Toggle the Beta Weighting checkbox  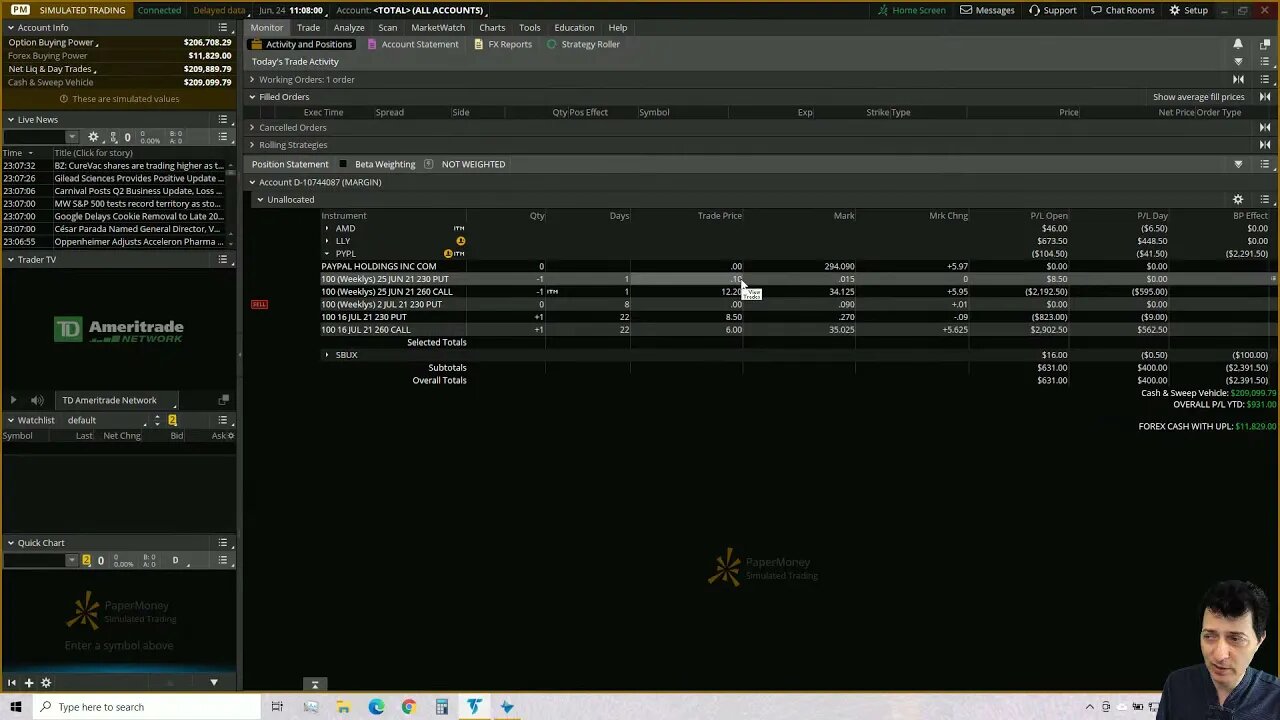(343, 164)
